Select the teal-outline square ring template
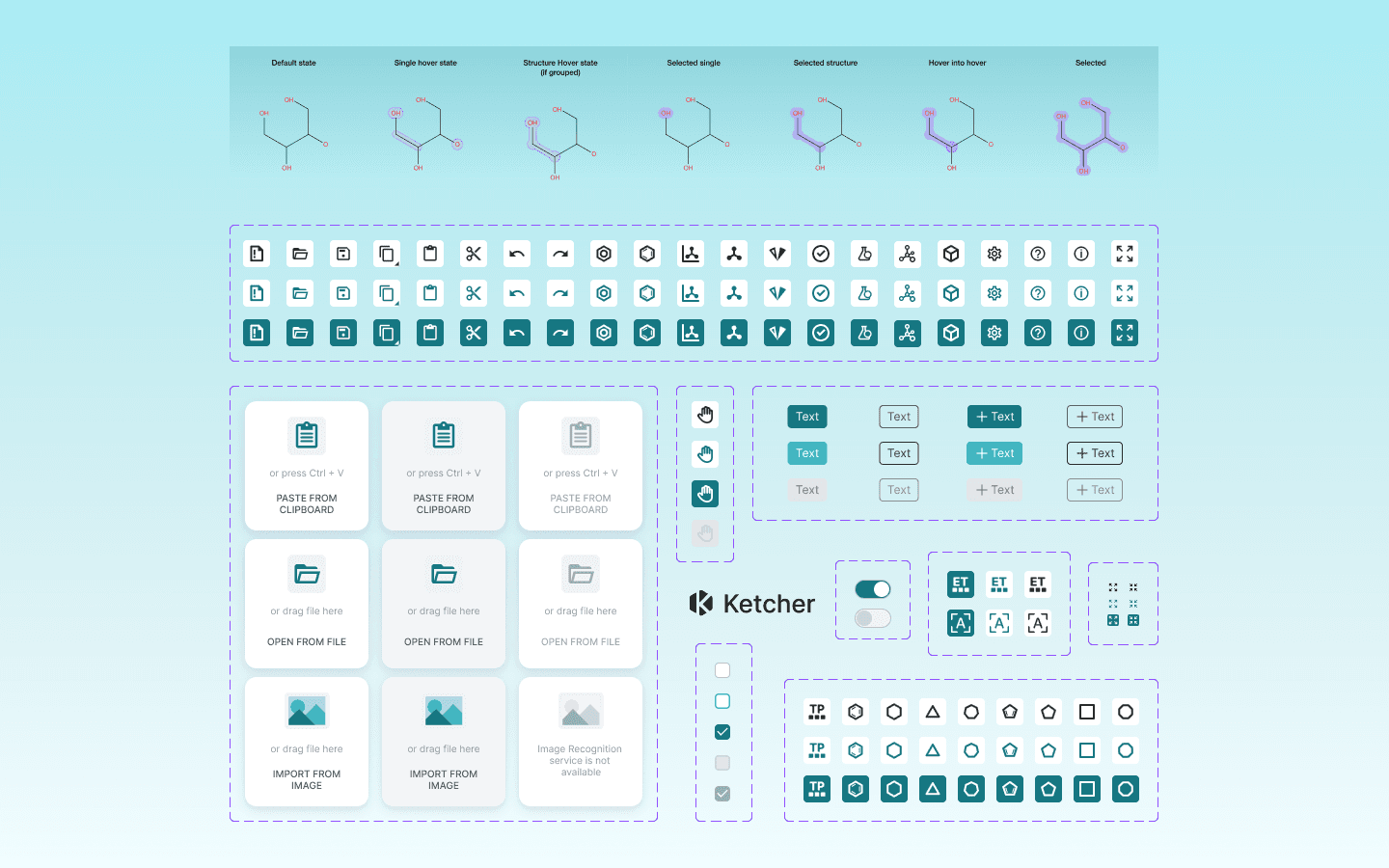The image size is (1389, 868). pyautogui.click(x=1087, y=750)
